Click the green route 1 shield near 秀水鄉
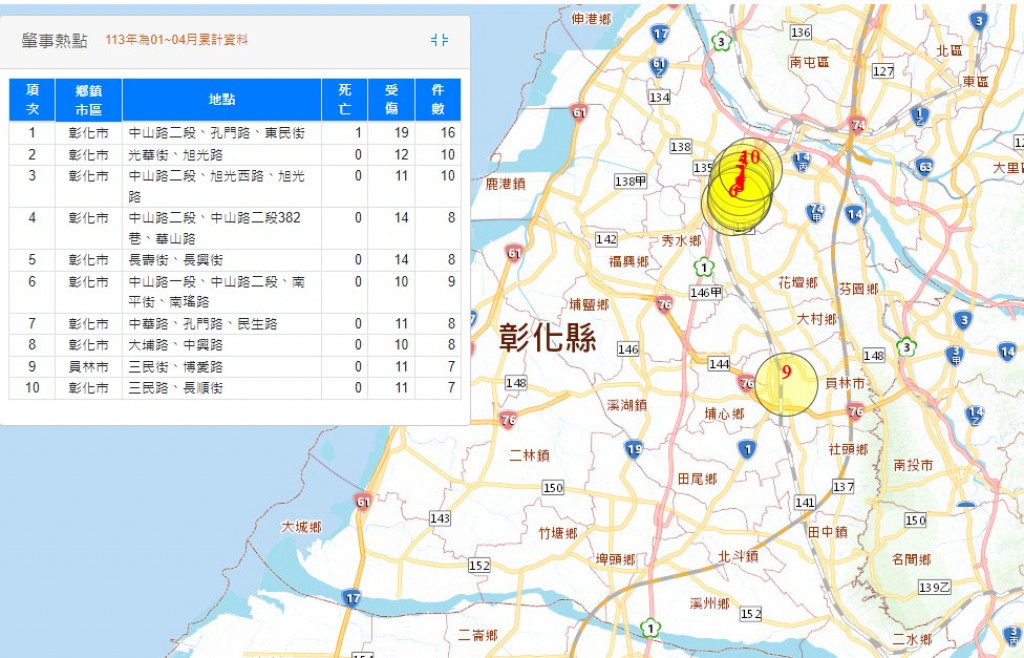The image size is (1024, 658). point(705,268)
